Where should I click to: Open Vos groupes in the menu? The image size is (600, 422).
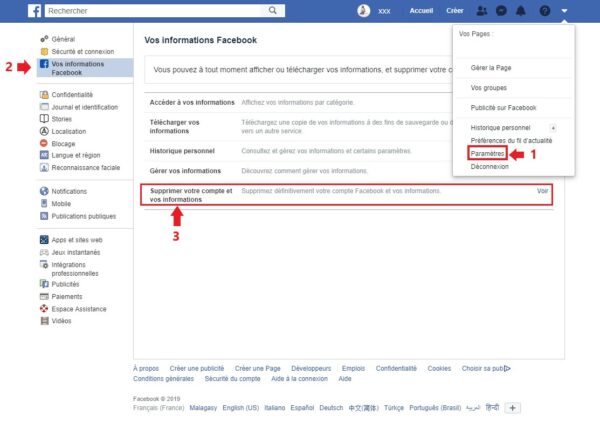[489, 88]
